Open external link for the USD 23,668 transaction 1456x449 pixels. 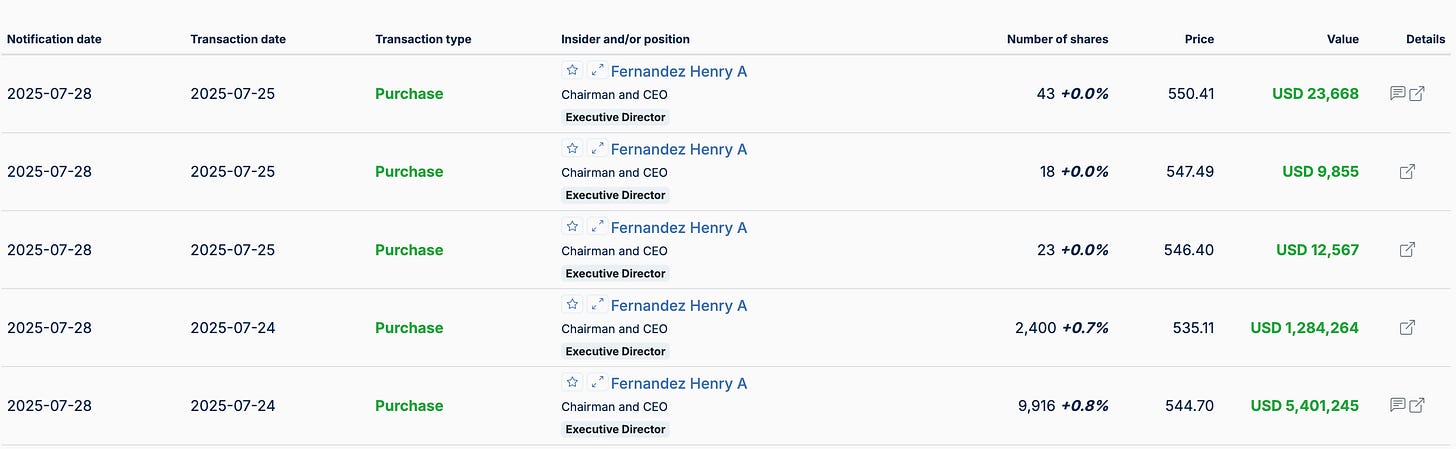(1417, 94)
